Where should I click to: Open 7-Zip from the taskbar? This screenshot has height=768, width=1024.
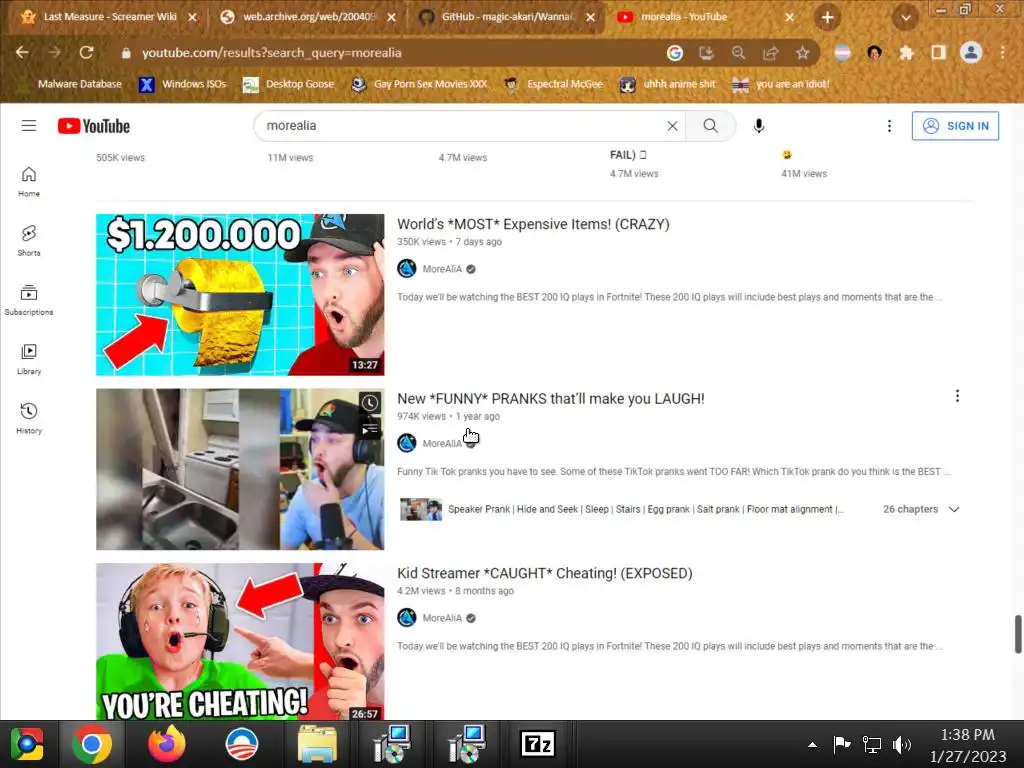[537, 744]
